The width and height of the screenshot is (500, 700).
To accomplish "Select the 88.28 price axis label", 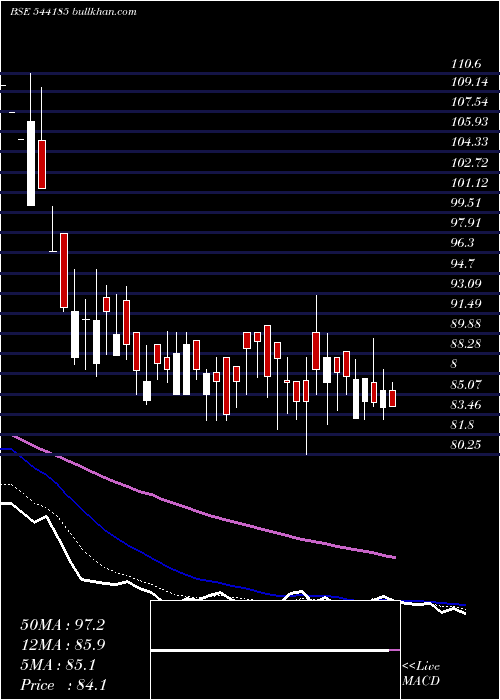I will [x=466, y=344].
